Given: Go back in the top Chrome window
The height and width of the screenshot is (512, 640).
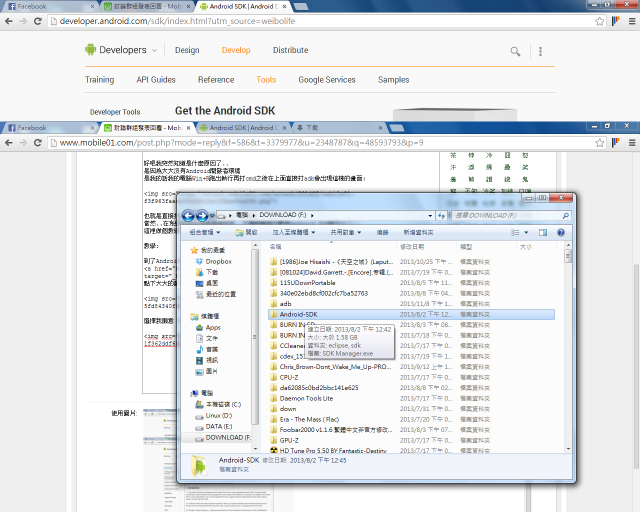Looking at the screenshot, I should [x=9, y=21].
